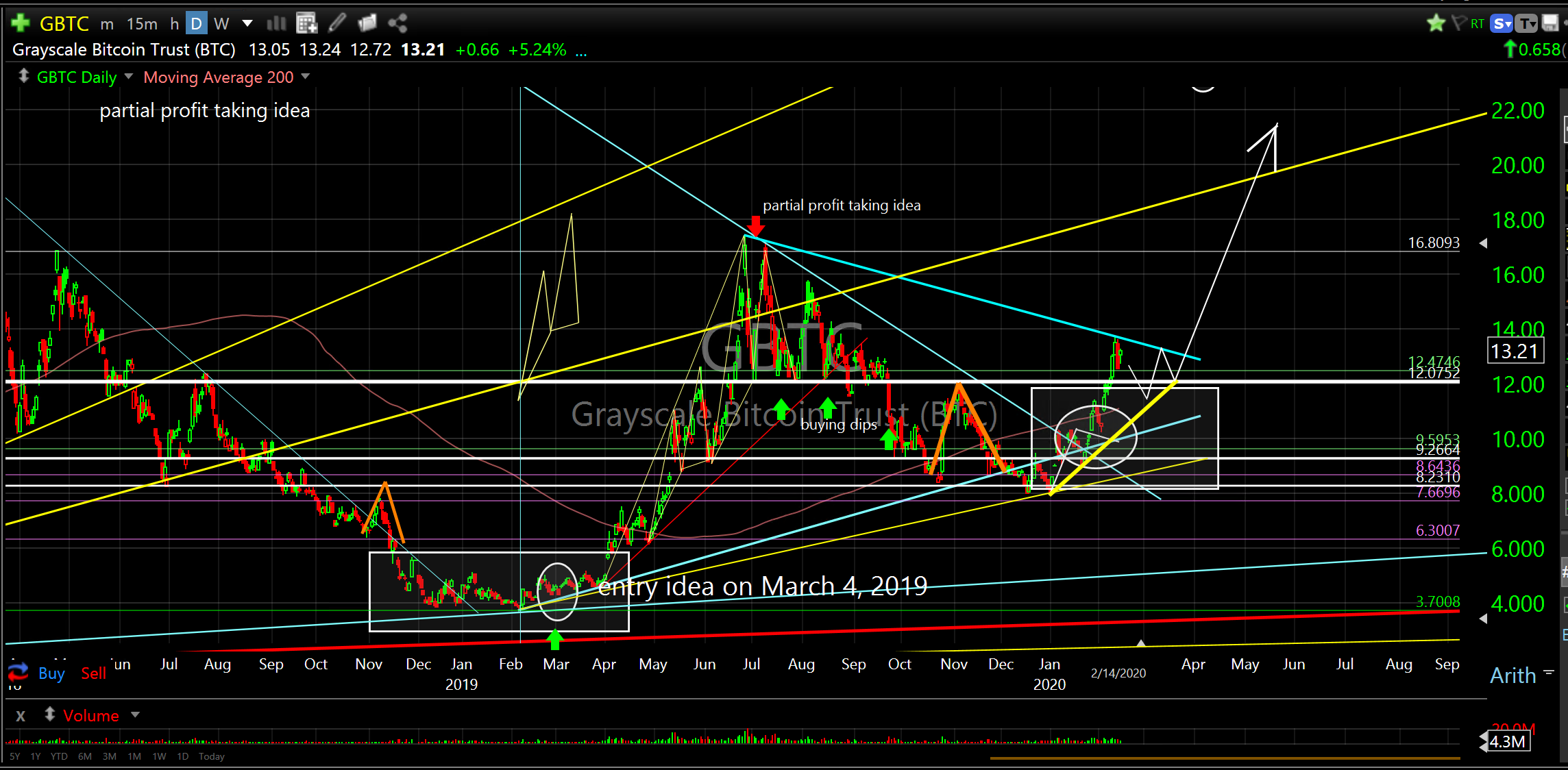
Task: Click the share chart icon
Action: tap(397, 23)
